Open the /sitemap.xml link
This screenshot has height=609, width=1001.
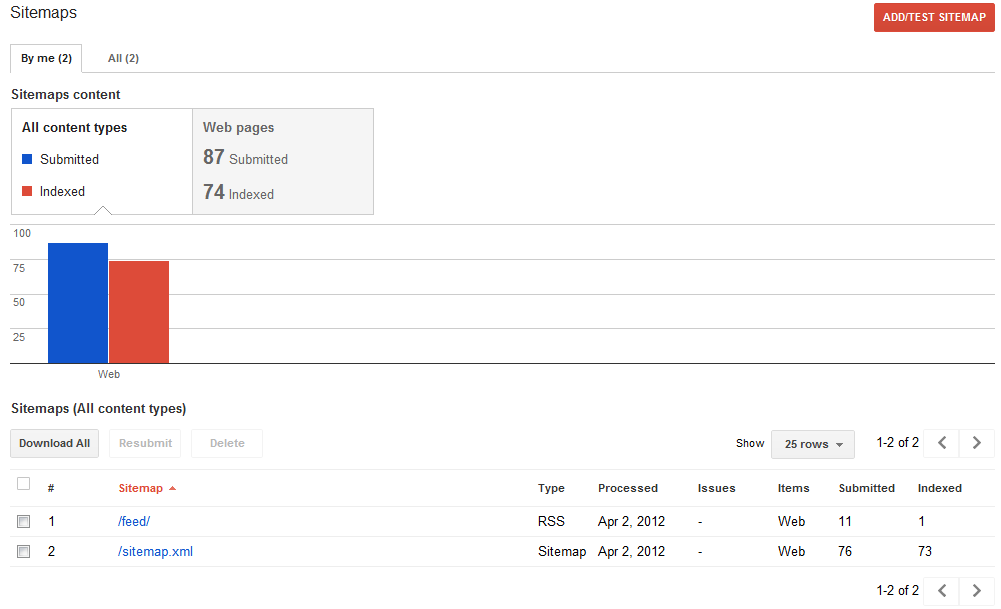(x=155, y=552)
